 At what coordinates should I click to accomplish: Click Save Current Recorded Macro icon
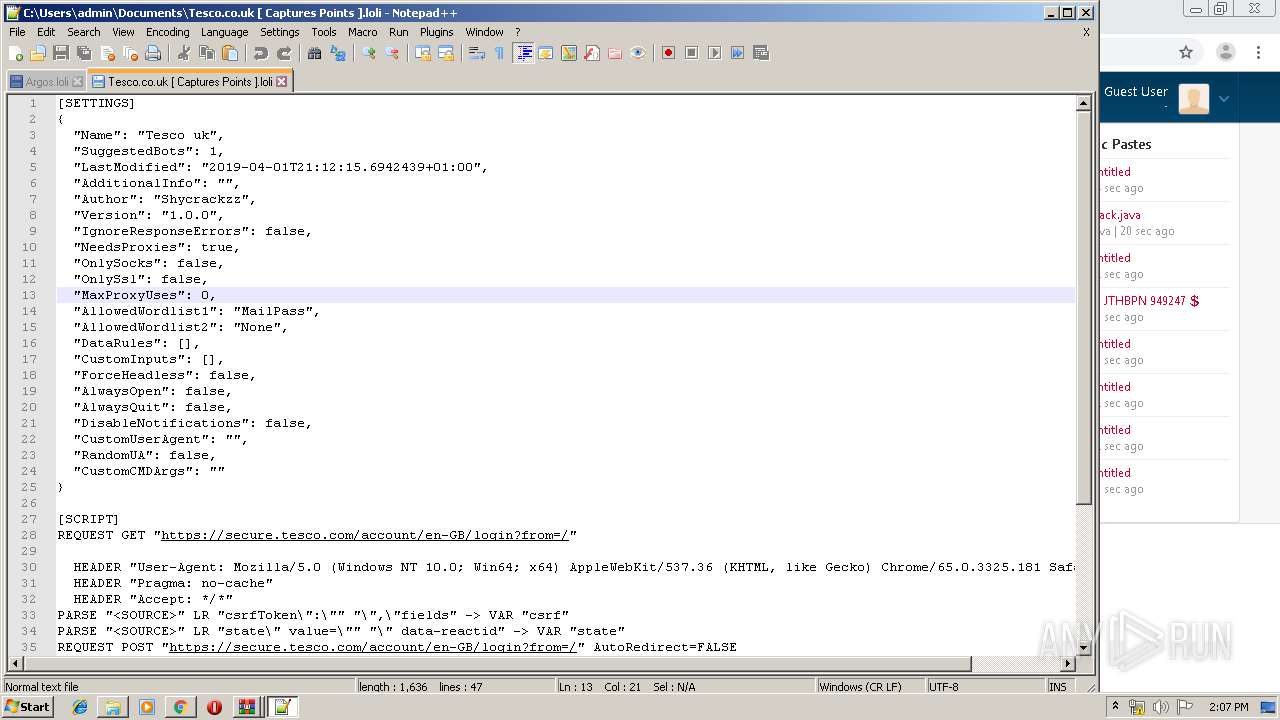760,53
